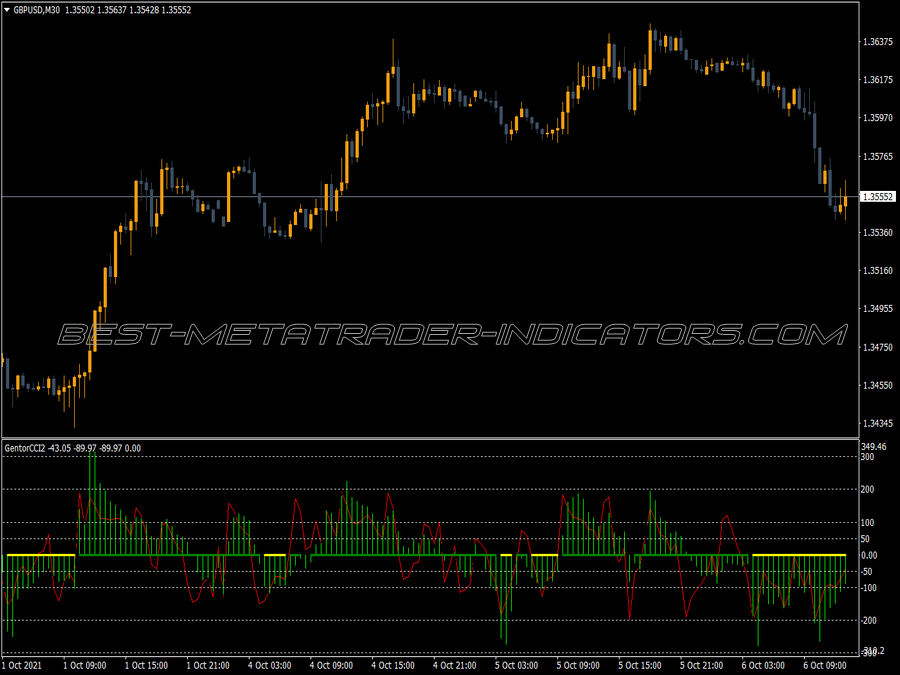Click the time axis label 1 Oct 09:00

(84, 665)
